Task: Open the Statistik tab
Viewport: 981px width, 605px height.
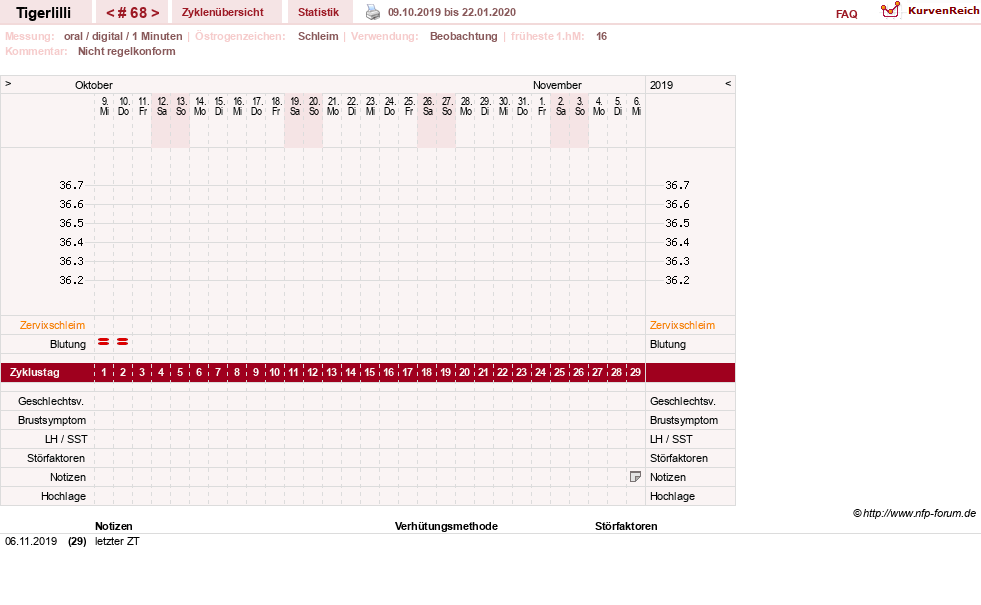Action: pos(318,12)
